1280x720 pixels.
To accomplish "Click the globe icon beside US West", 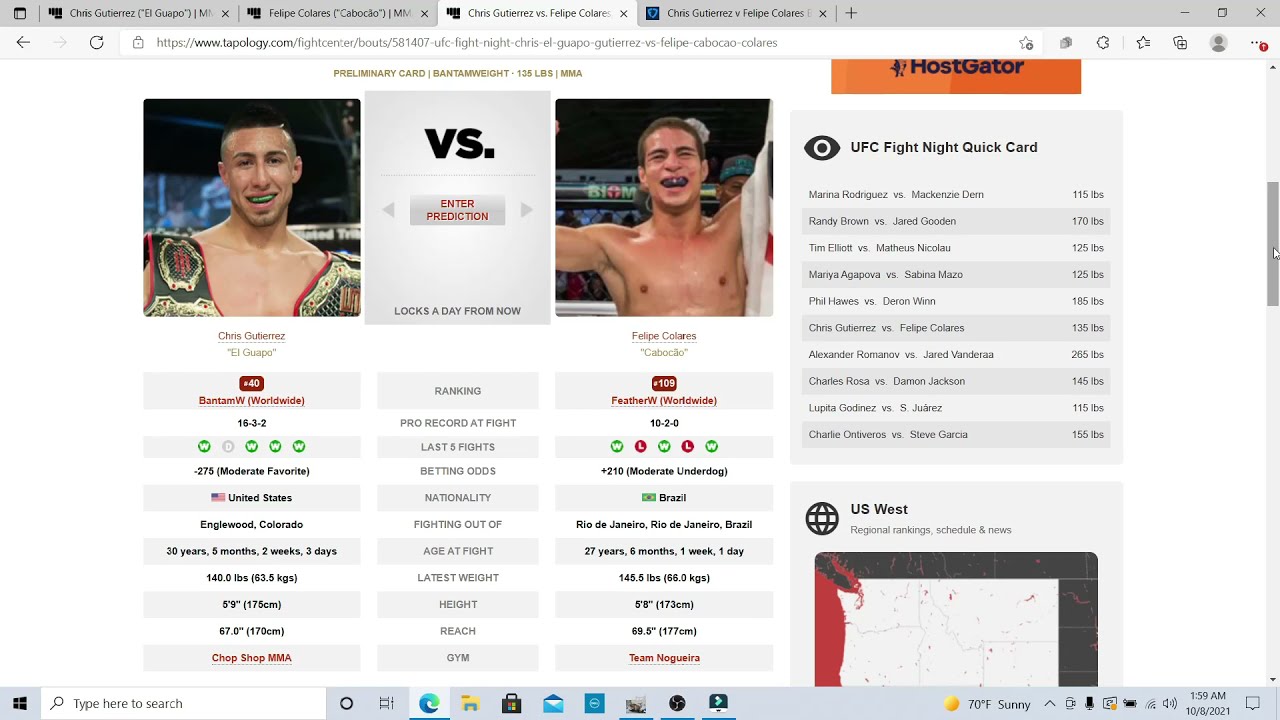I will click(x=822, y=519).
